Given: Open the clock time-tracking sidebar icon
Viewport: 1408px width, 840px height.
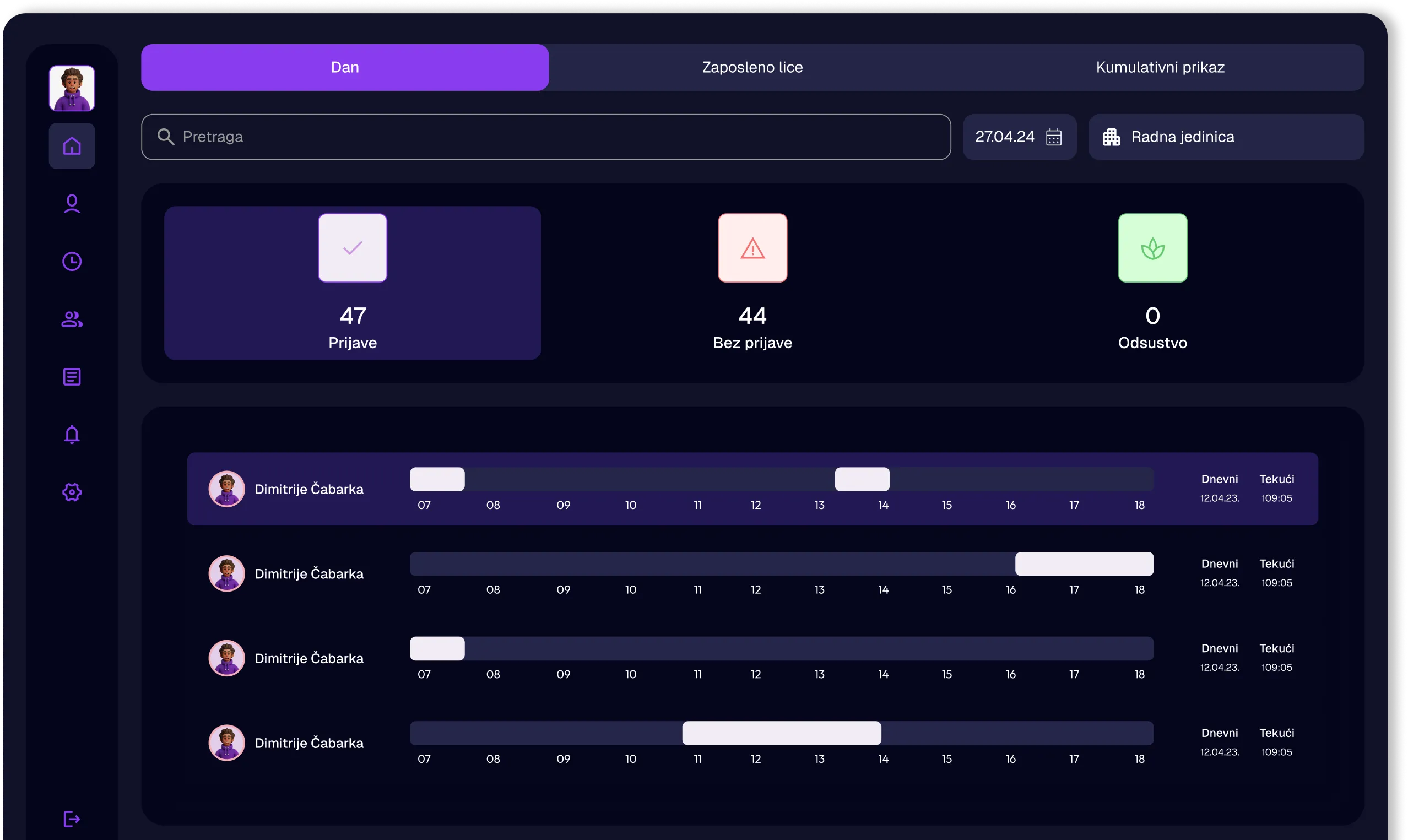Looking at the screenshot, I should point(72,262).
